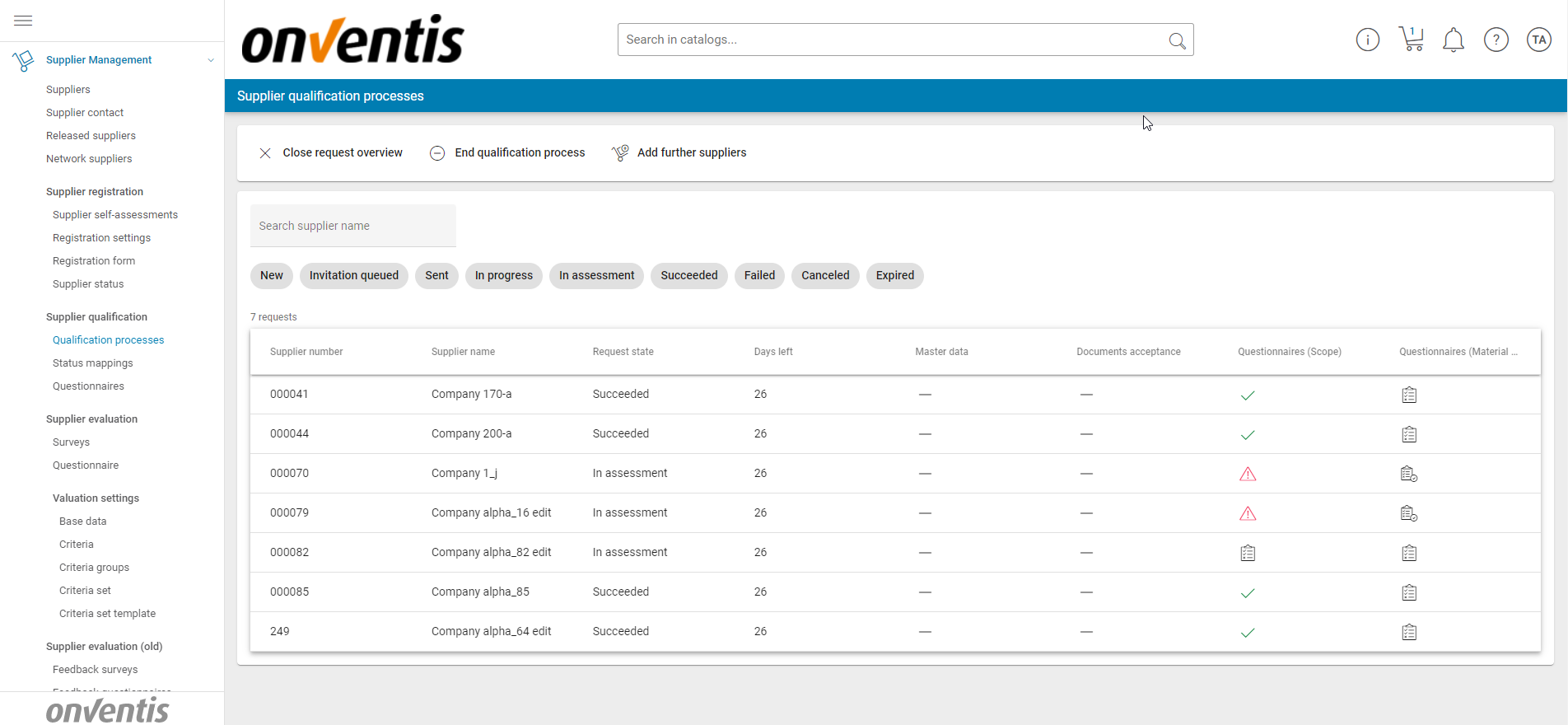1568x725 pixels.
Task: Enable the Expired status filter
Action: coord(894,276)
